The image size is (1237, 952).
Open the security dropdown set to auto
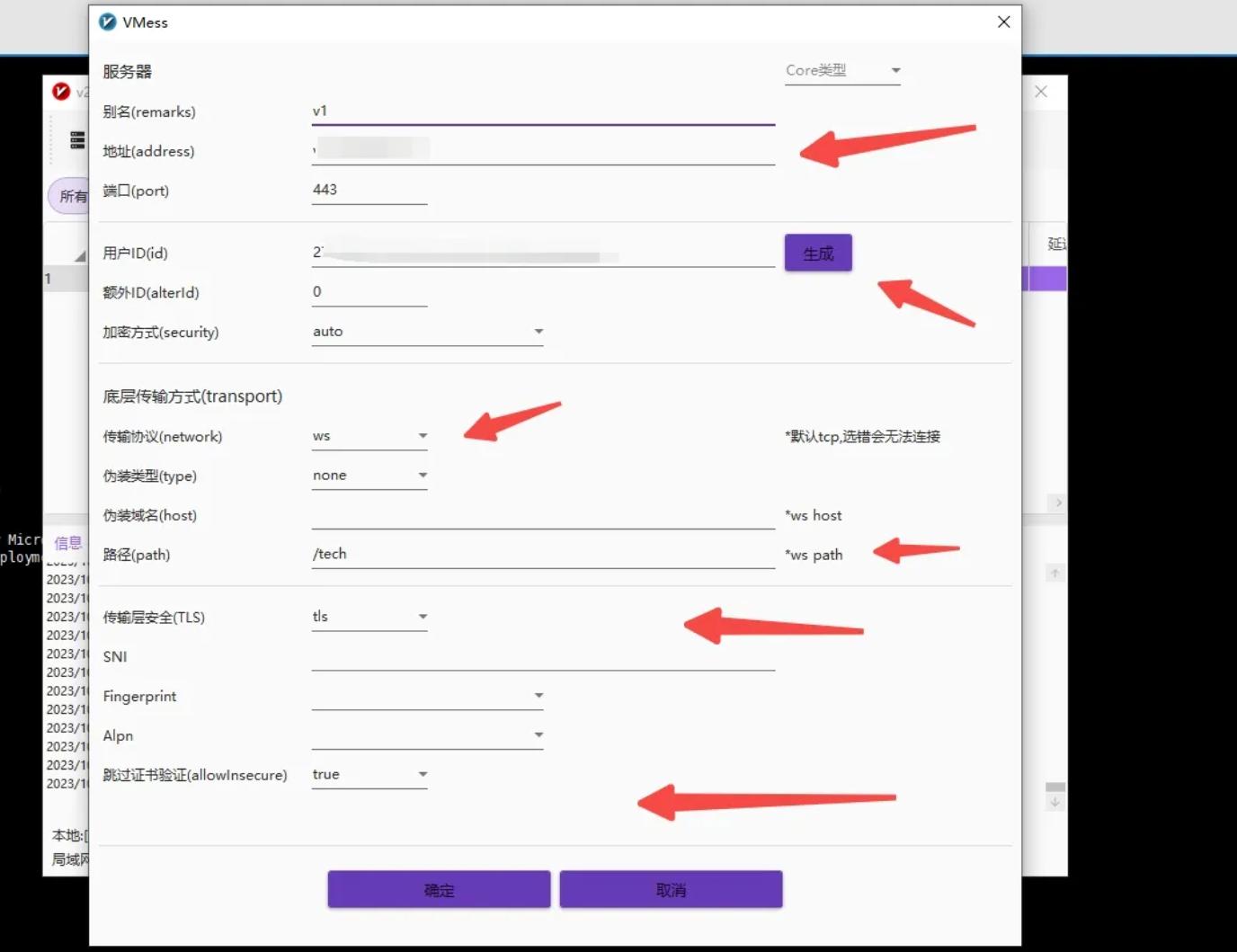click(428, 332)
